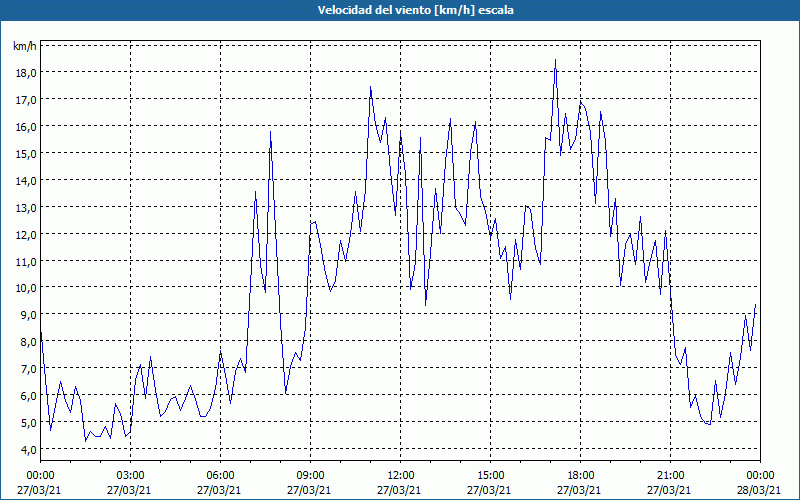Screen dimensions: 800x500
Task: Click the '09:00' time axis label
Action: pyautogui.click(x=310, y=476)
